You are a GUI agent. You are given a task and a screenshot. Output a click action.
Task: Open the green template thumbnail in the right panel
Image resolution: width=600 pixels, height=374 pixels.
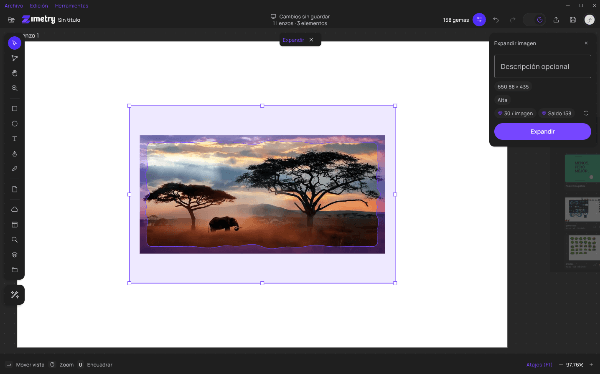(582, 168)
